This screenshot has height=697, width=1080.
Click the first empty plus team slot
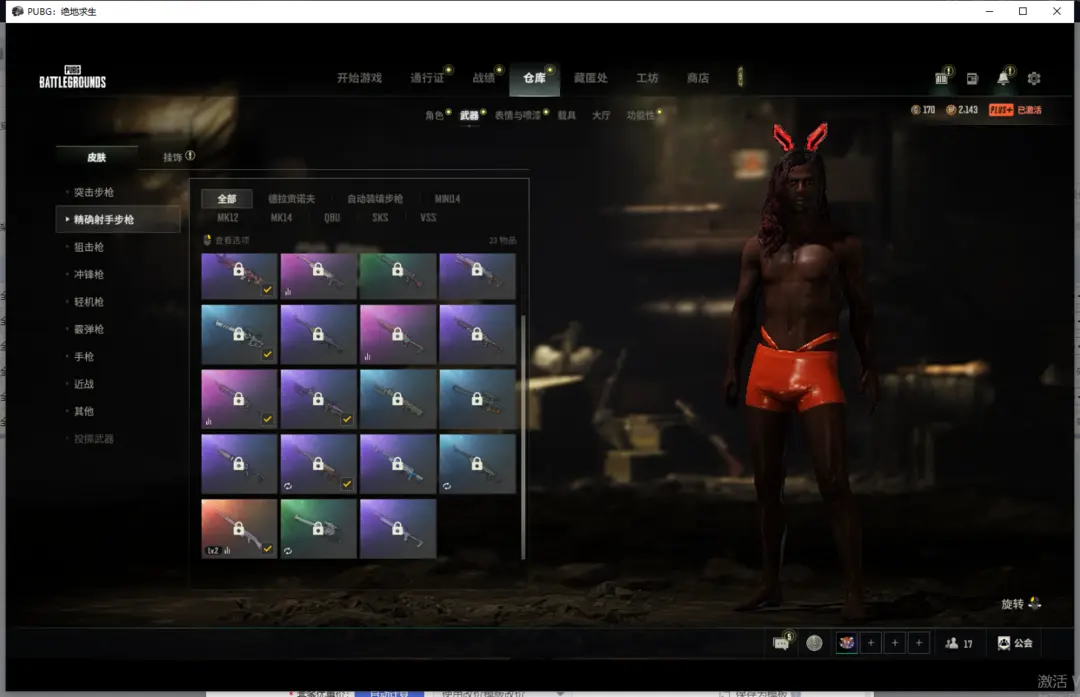(871, 643)
